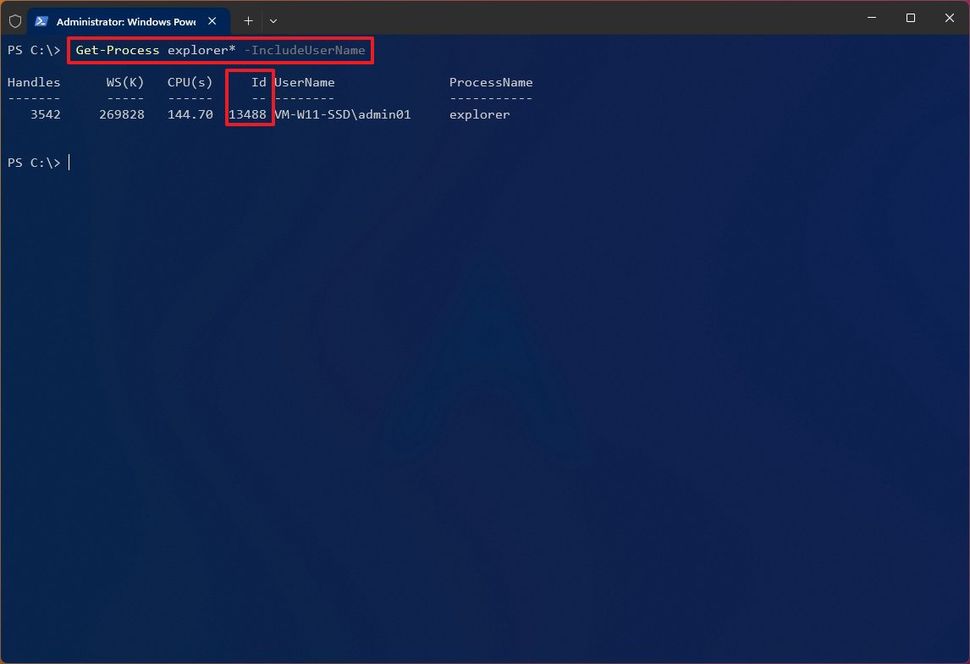Click the CPU(s) column header

190,82
